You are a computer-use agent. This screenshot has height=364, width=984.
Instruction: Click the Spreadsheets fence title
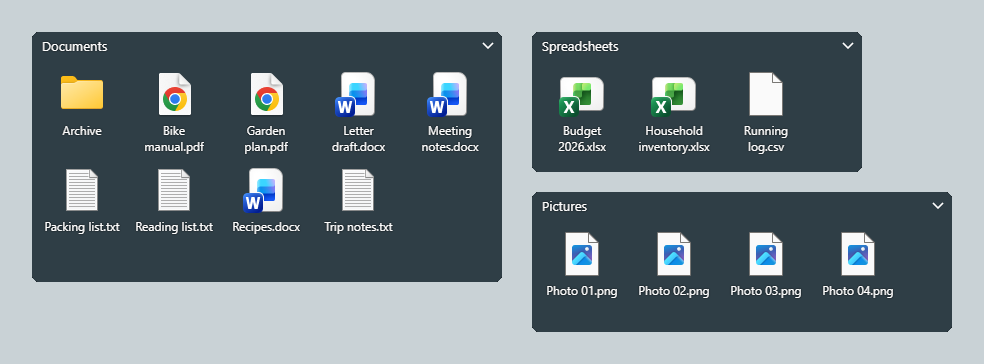pos(580,46)
